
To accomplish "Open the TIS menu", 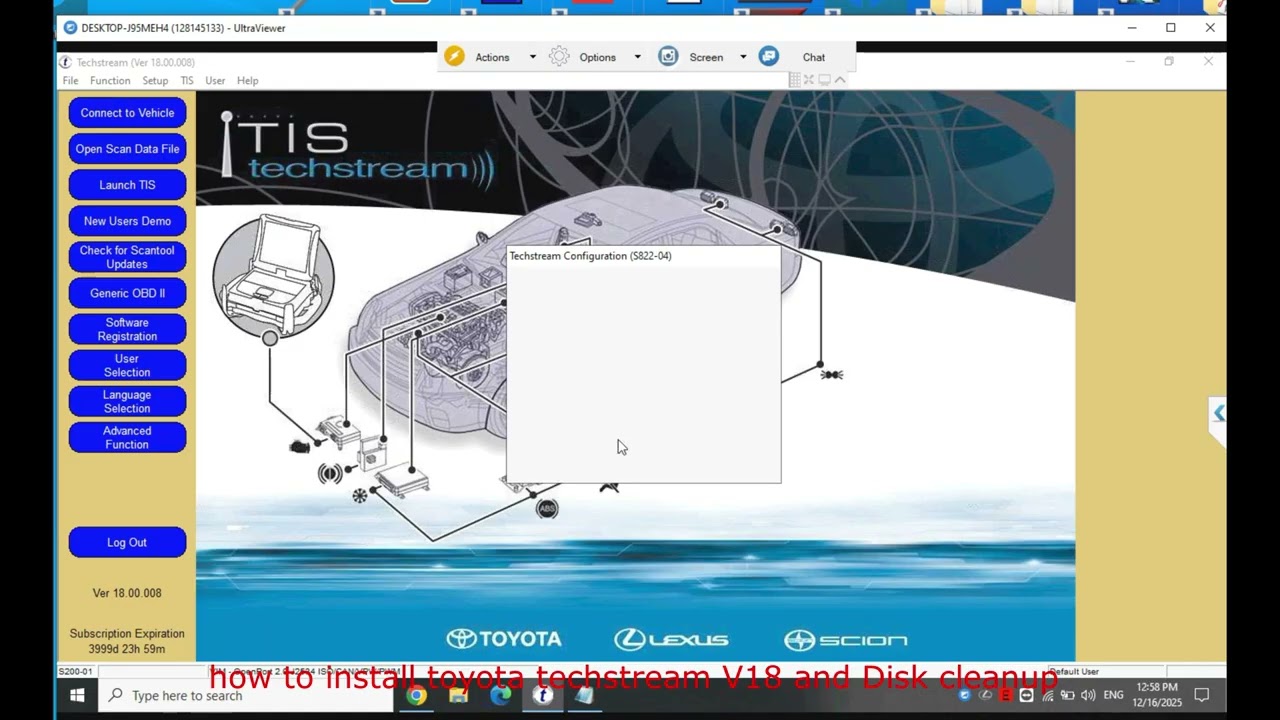I will pyautogui.click(x=187, y=81).
